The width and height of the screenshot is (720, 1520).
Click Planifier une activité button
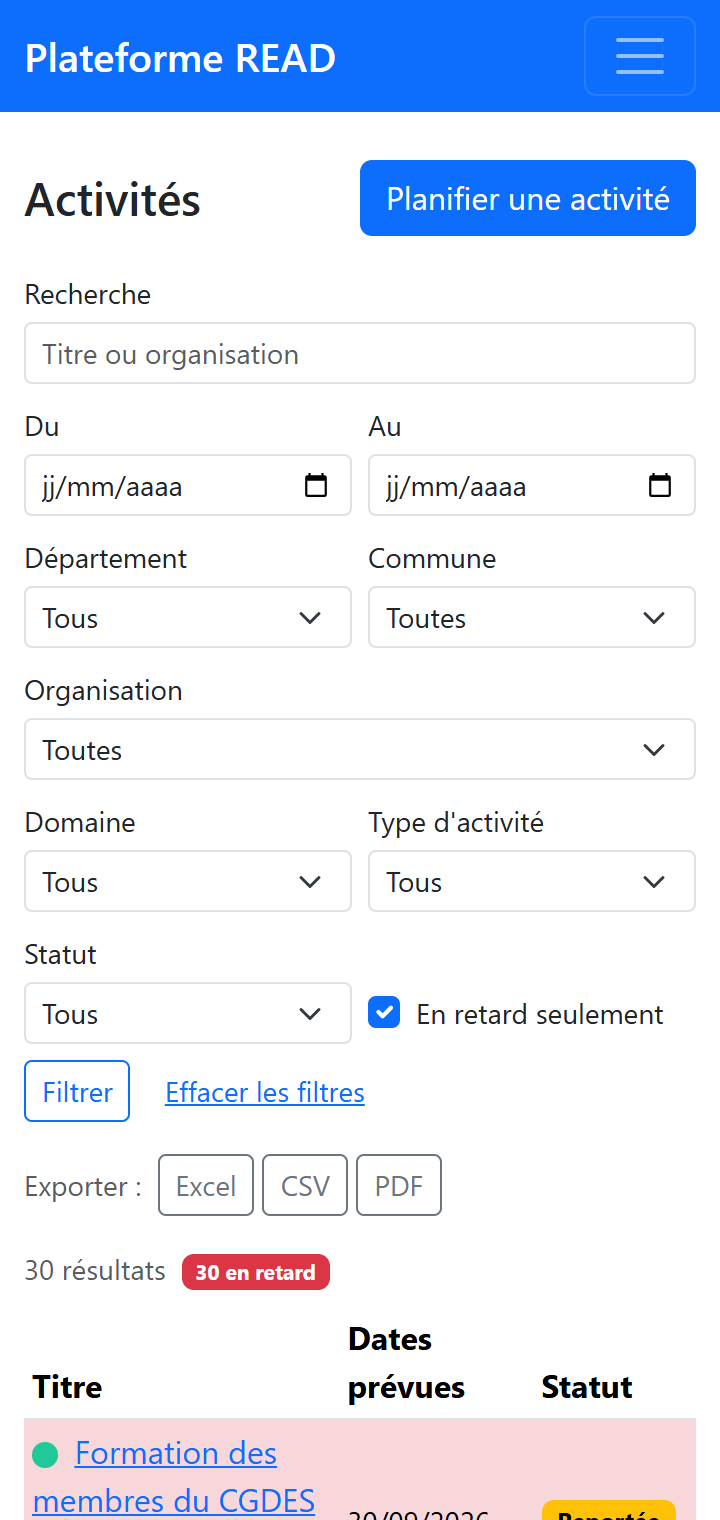click(528, 198)
